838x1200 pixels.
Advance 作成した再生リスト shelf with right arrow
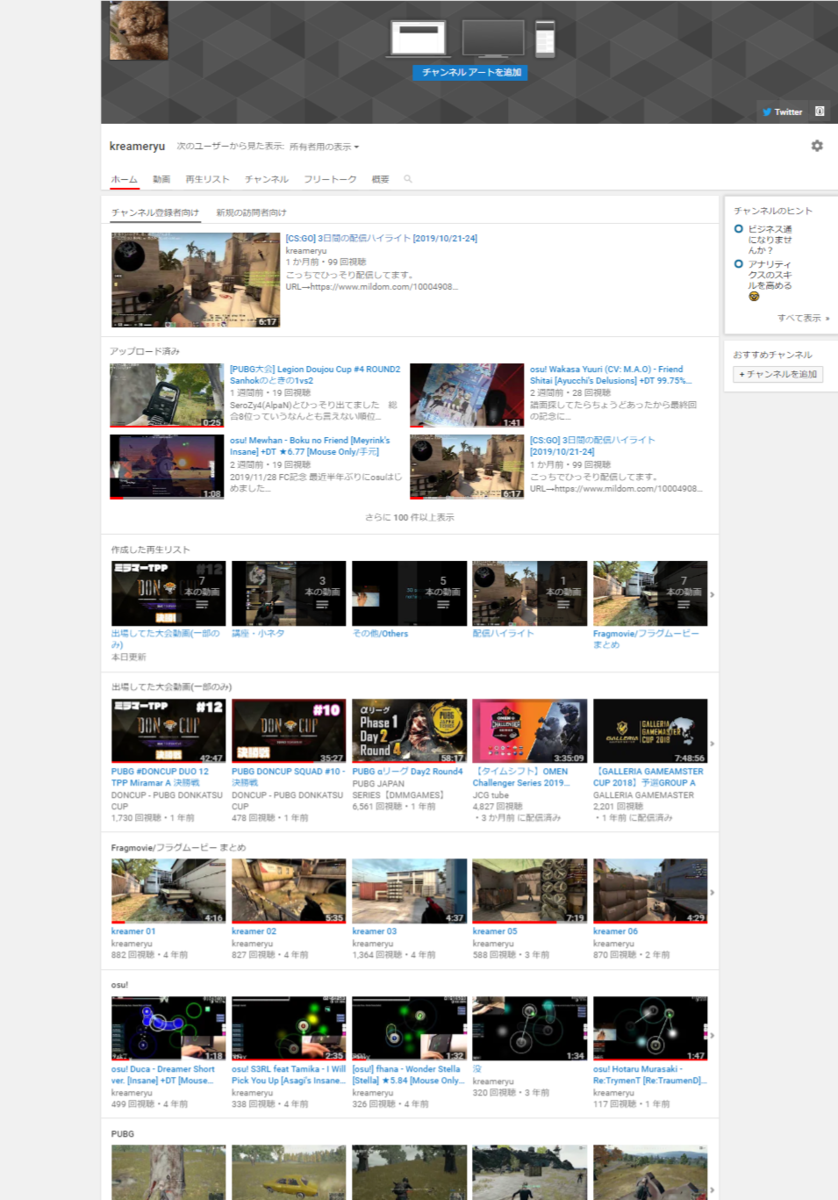click(x=712, y=595)
